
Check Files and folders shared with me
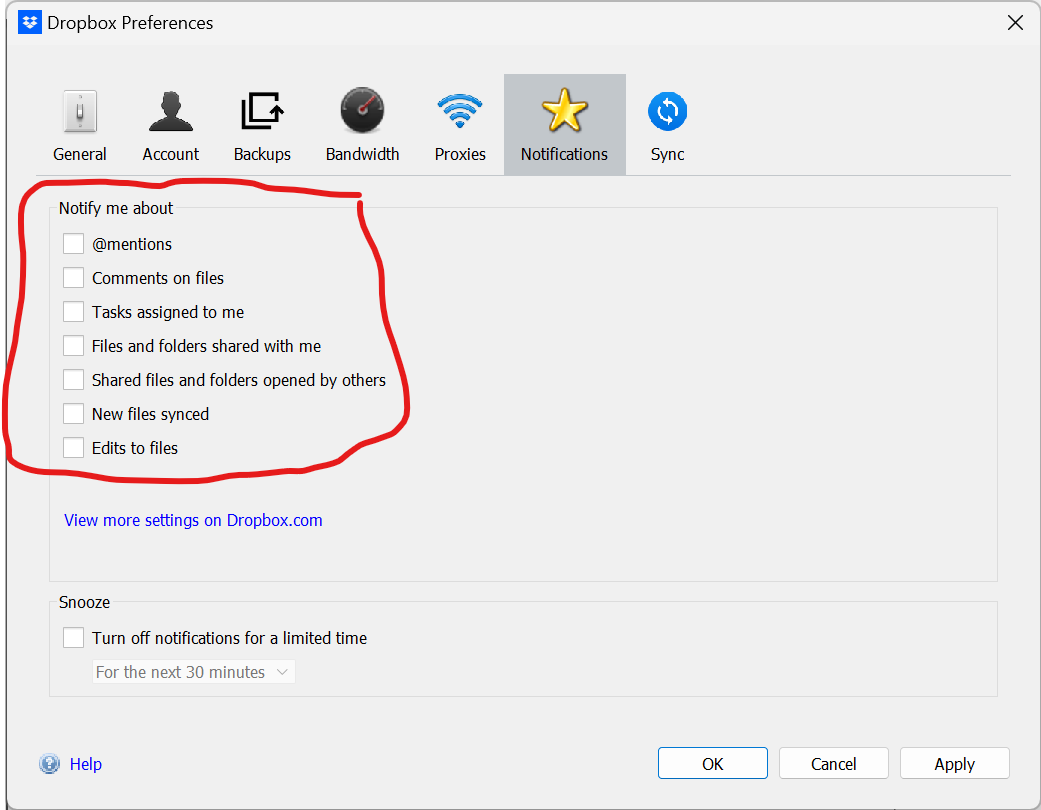coord(73,346)
